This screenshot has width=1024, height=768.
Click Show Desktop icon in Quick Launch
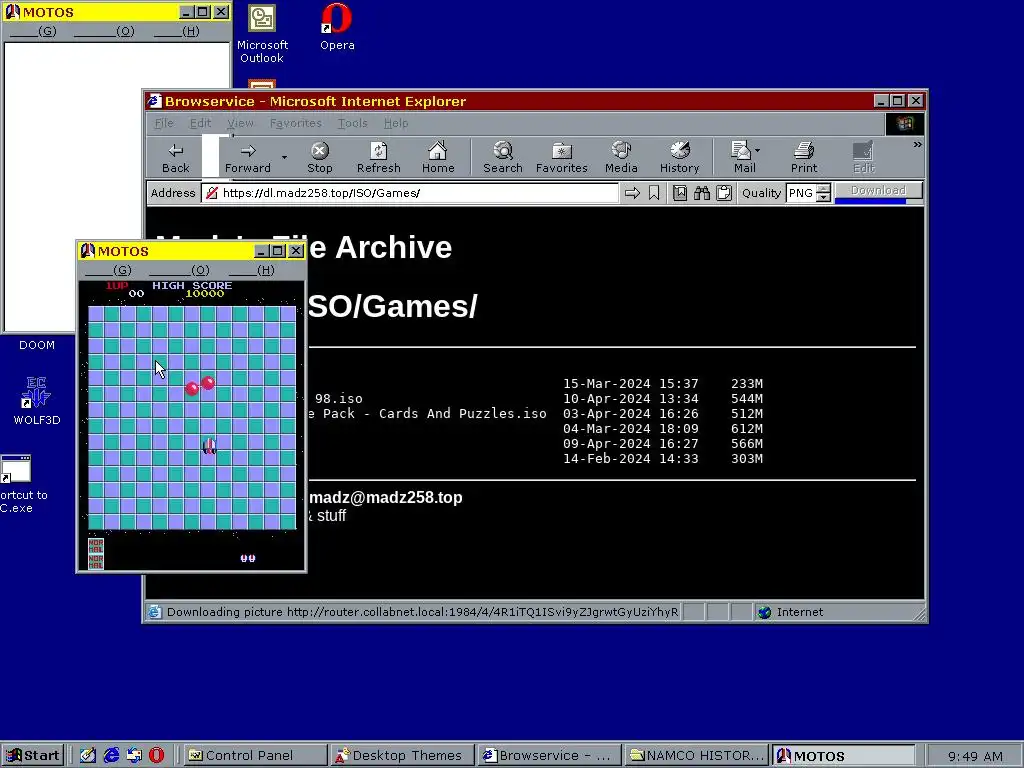[x=88, y=756]
